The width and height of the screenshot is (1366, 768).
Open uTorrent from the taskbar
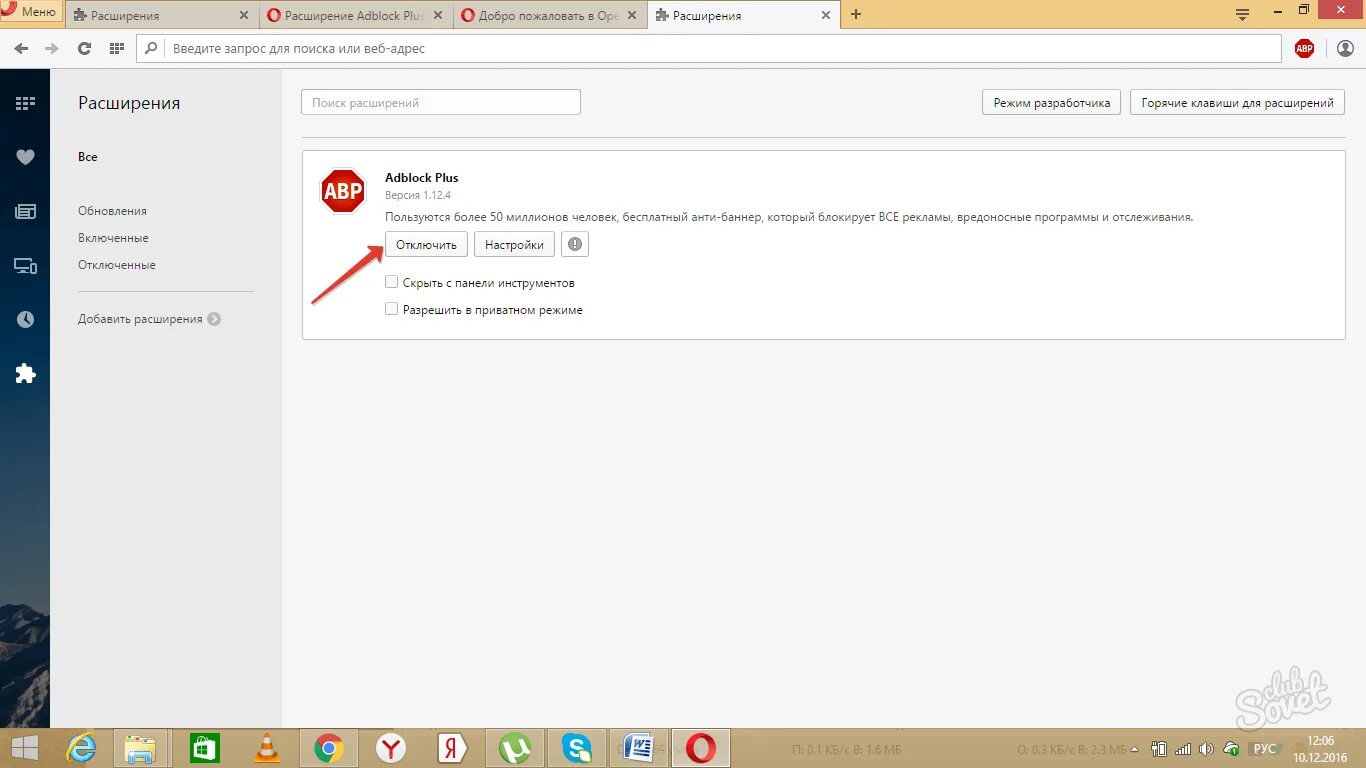[x=515, y=748]
